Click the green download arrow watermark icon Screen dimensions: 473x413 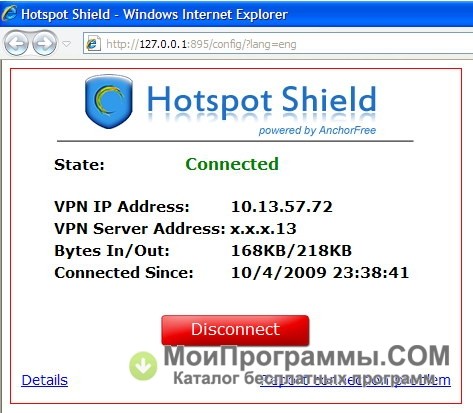143,366
